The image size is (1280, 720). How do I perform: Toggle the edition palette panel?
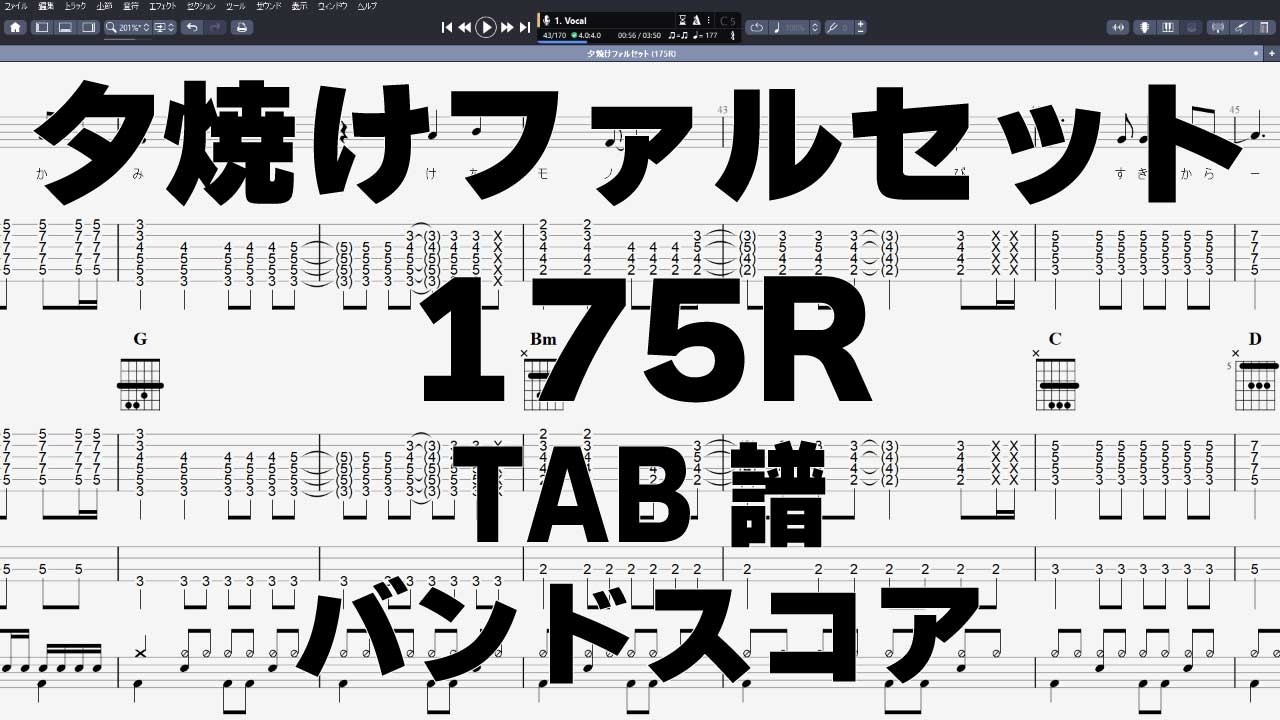pos(42,27)
